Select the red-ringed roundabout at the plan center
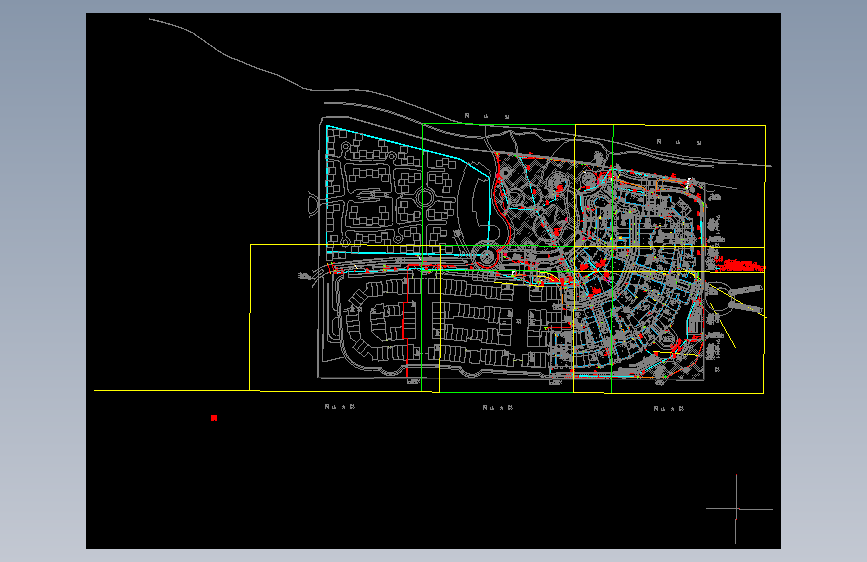The width and height of the screenshot is (867, 562). pyautogui.click(x=487, y=257)
